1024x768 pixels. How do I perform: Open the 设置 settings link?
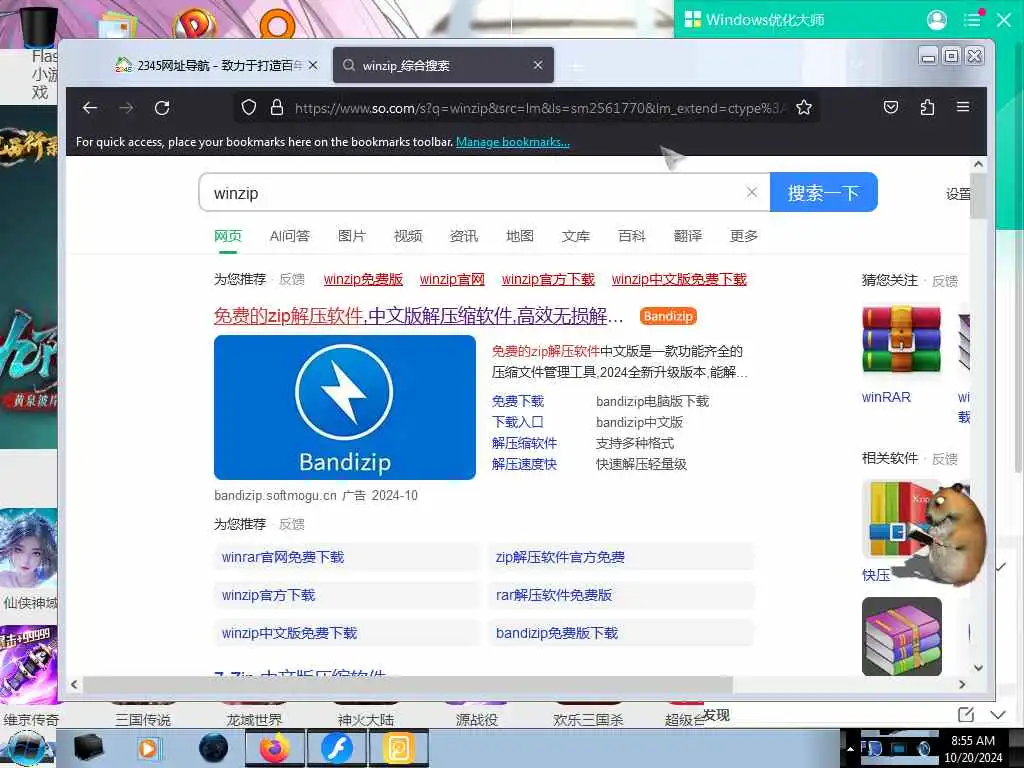click(958, 194)
